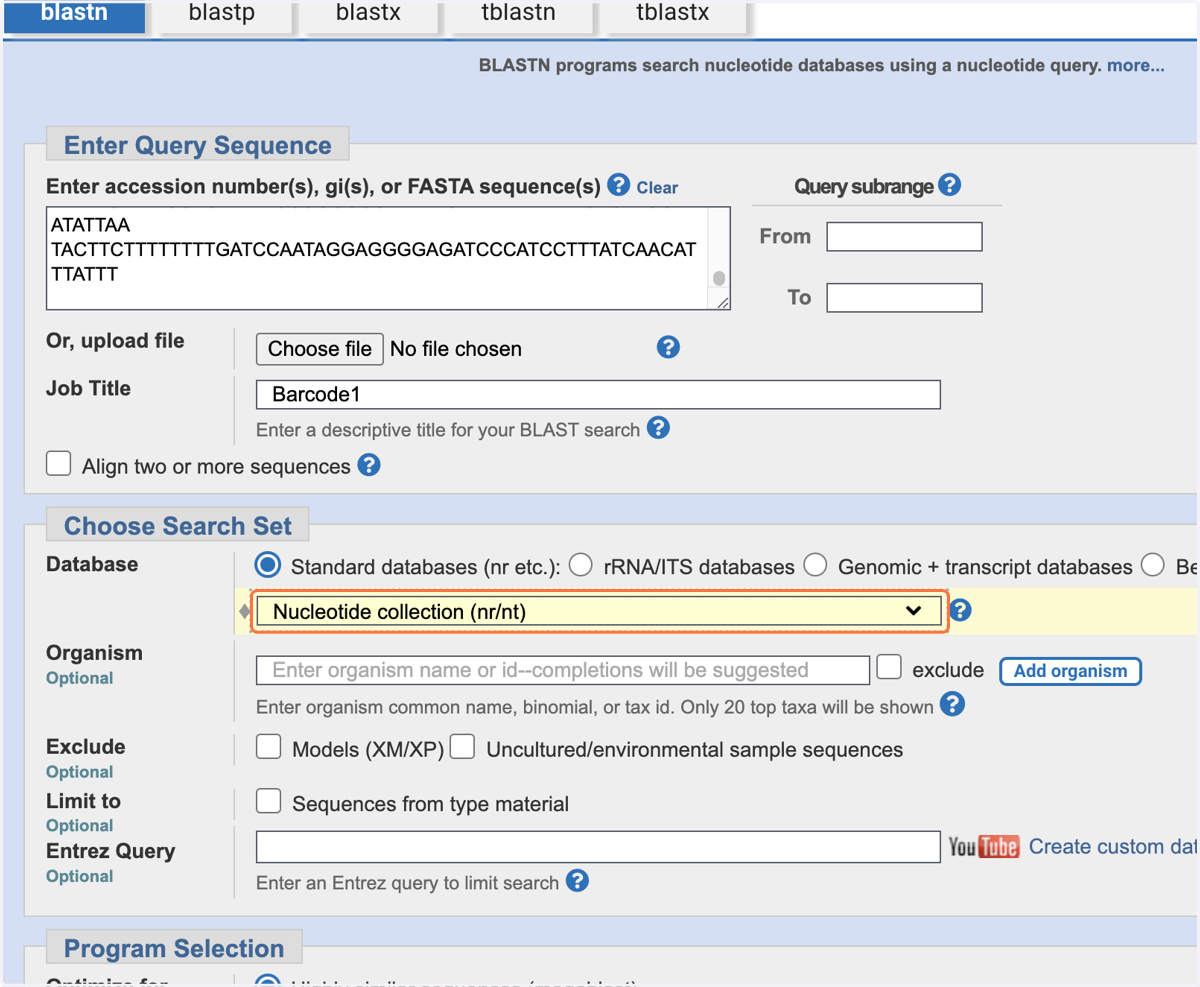Image resolution: width=1200 pixels, height=987 pixels.
Task: Click the query sequence scrollbar thumb
Action: pyautogui.click(x=718, y=278)
